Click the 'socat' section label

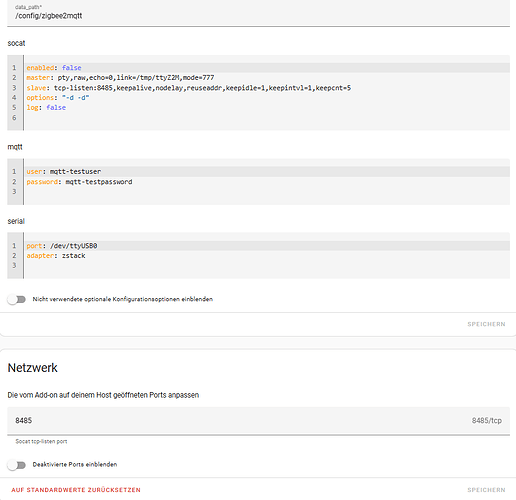point(16,43)
